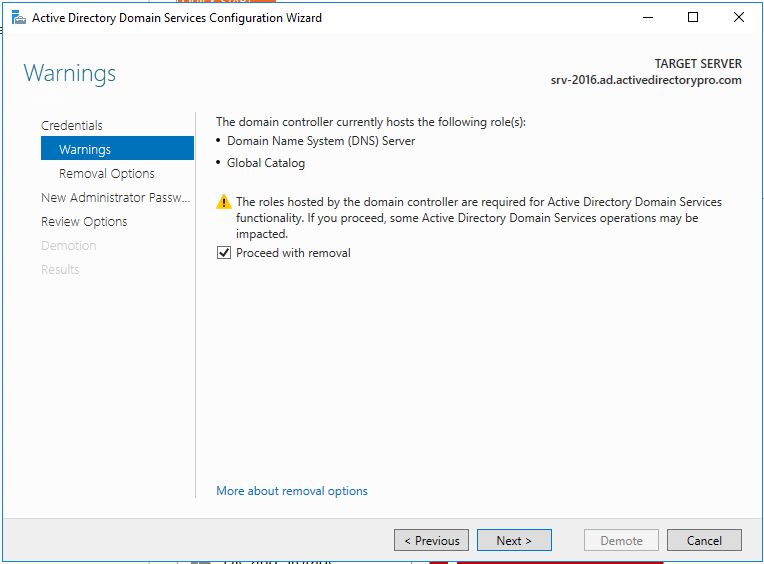
Task: Select the greyed Results step
Action: click(60, 269)
